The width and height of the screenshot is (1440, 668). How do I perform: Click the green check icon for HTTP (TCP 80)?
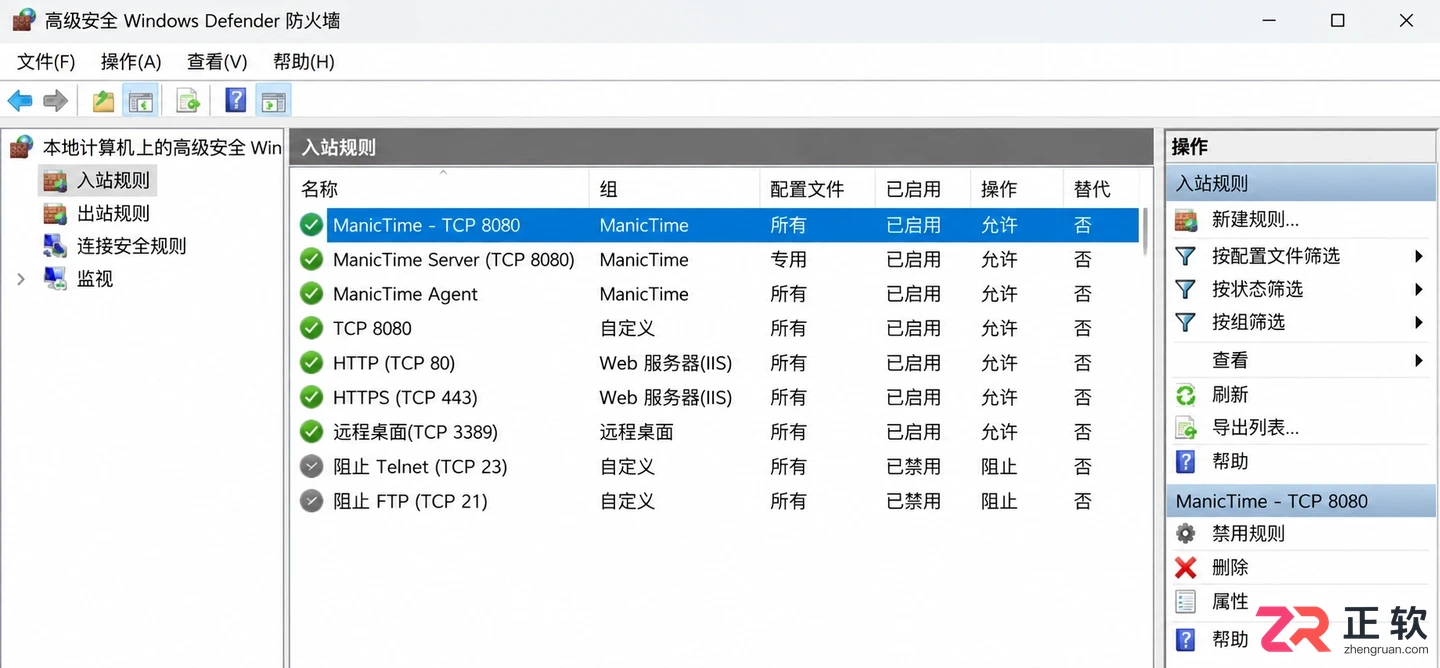pyautogui.click(x=312, y=363)
